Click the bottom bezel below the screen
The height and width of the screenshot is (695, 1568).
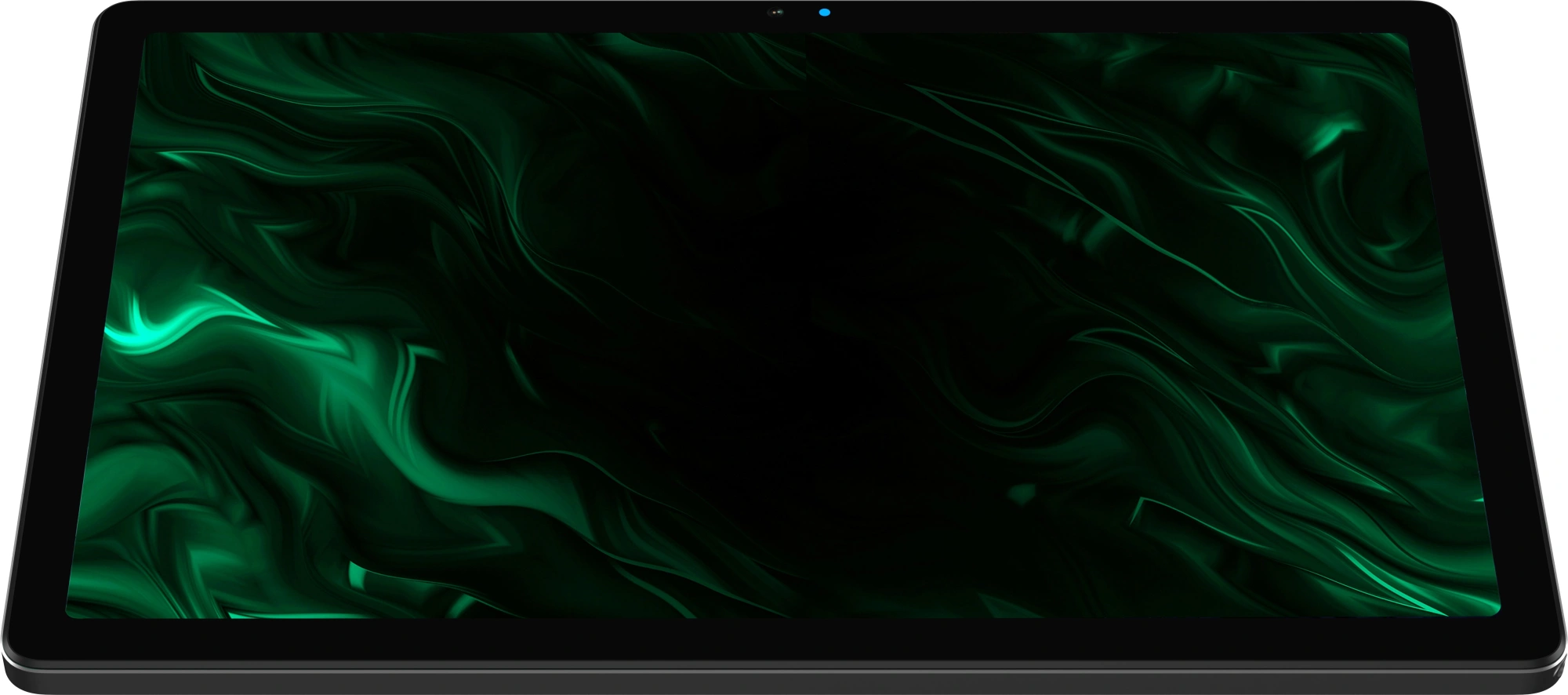[x=784, y=639]
